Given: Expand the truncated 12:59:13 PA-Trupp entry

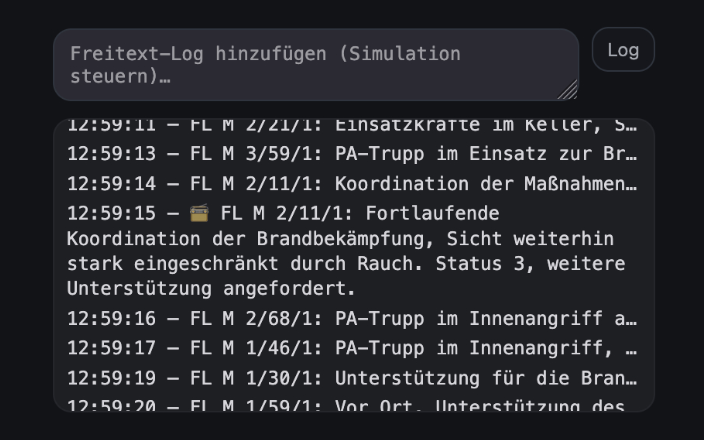Looking at the screenshot, I should click(352, 155).
